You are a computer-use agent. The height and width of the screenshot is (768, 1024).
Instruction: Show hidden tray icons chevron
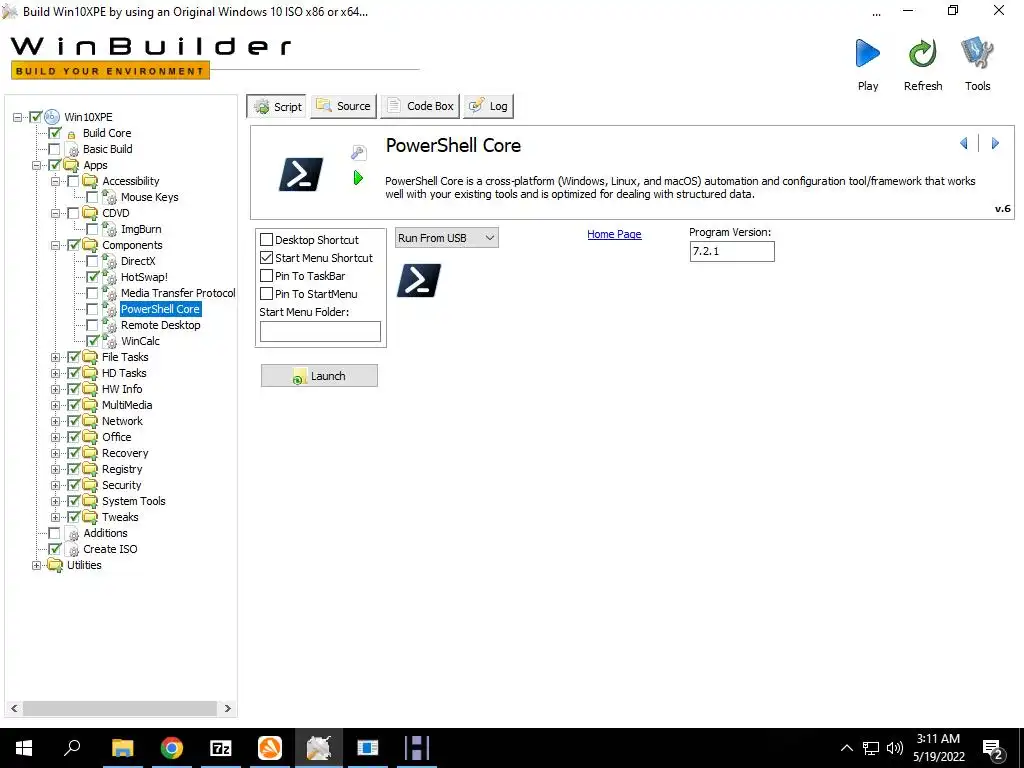point(846,748)
